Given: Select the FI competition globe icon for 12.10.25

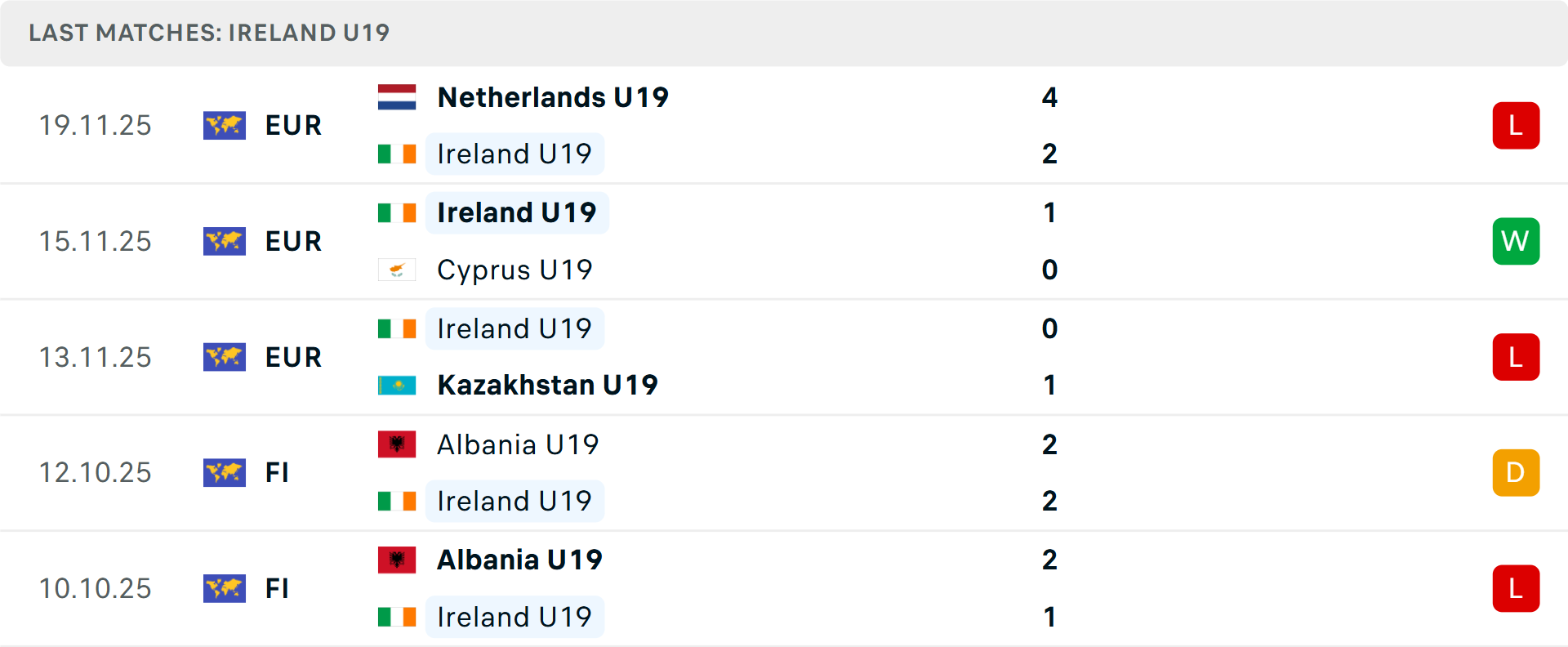Looking at the screenshot, I should pos(225,472).
